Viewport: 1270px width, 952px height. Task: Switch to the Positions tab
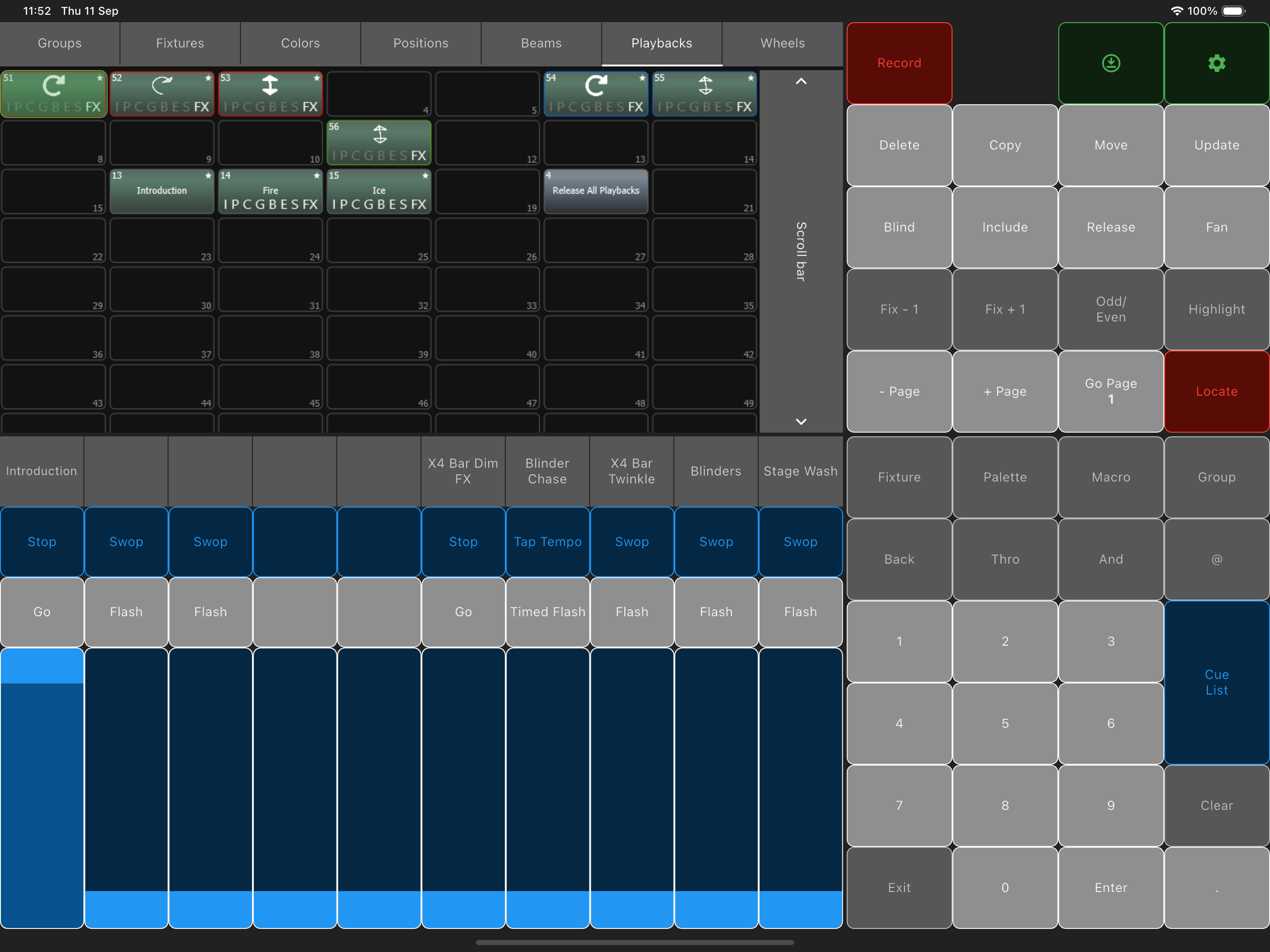[x=421, y=44]
